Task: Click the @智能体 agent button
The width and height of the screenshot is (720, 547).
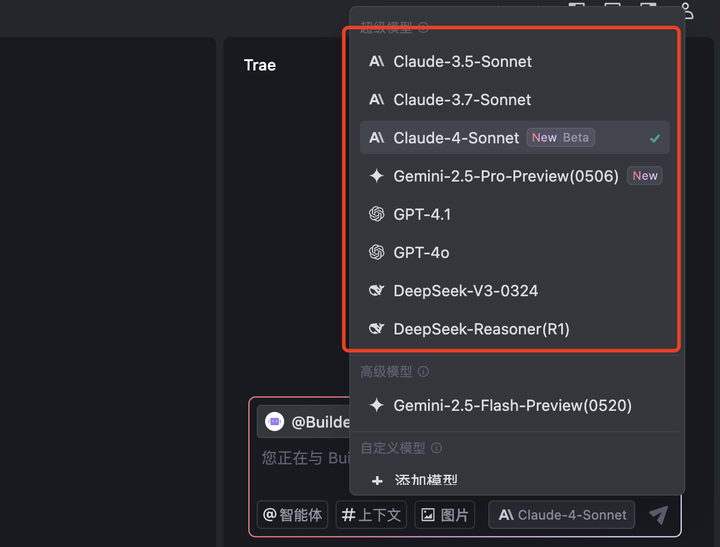Action: point(292,515)
